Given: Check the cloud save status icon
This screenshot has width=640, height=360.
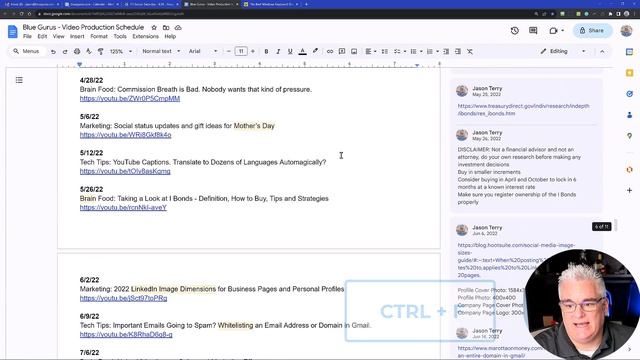Looking at the screenshot, I should tap(178, 28).
